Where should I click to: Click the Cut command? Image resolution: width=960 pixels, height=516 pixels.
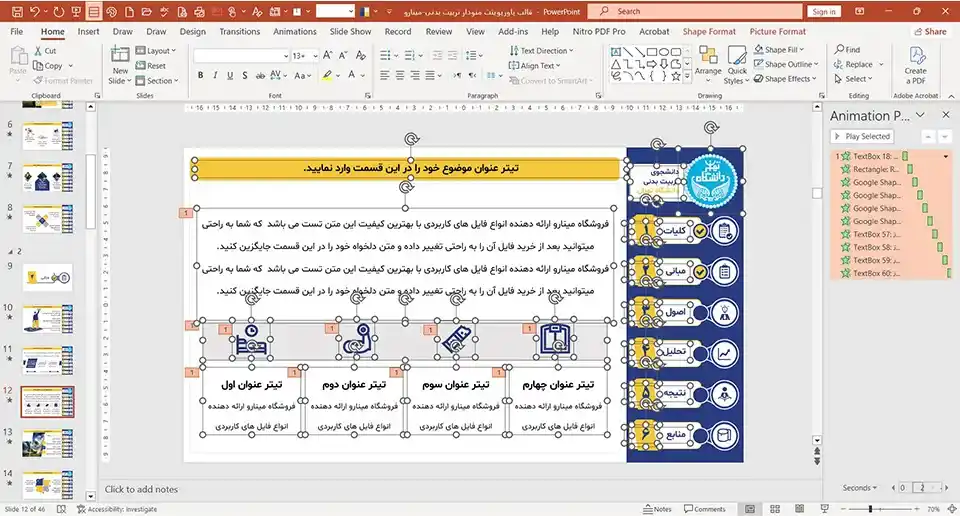coord(45,51)
